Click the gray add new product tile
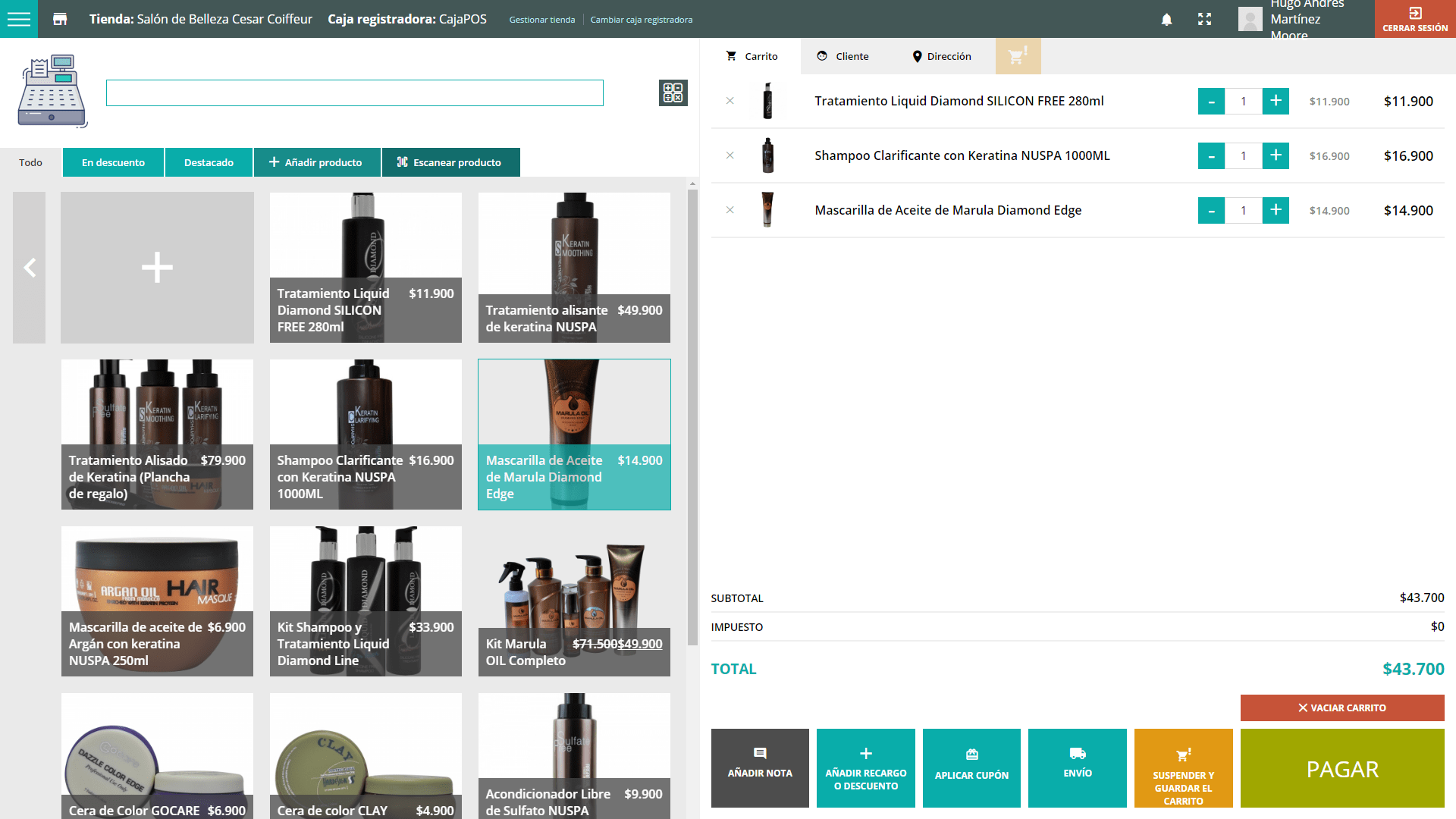 tap(157, 268)
